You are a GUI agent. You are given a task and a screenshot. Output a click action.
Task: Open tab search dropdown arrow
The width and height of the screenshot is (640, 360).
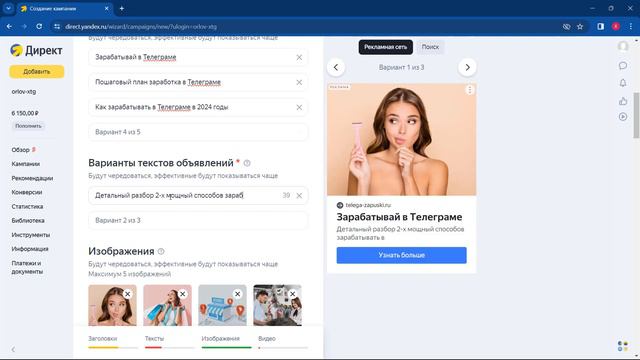pos(8,9)
